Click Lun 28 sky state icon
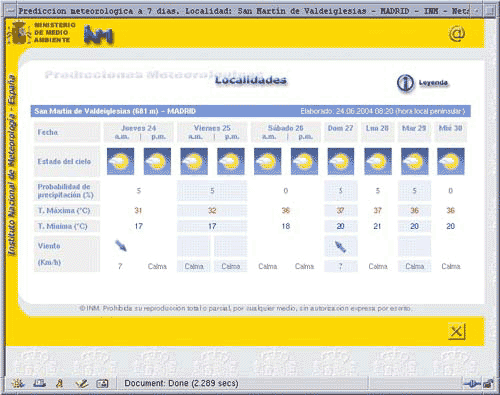 (x=378, y=162)
